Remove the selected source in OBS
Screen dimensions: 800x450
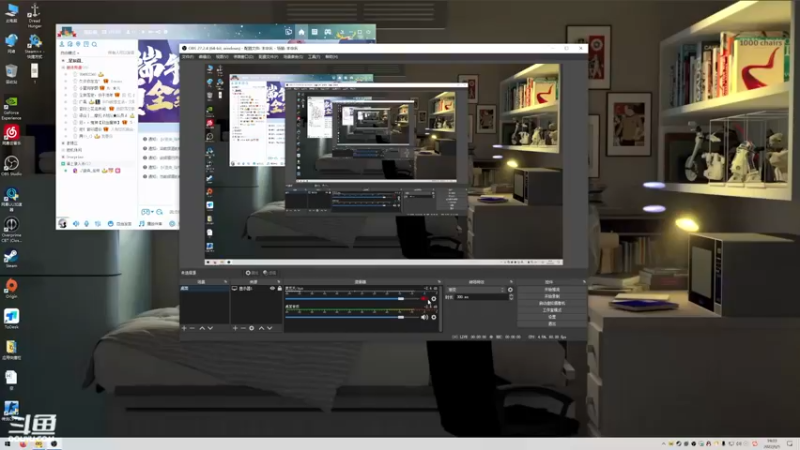click(x=243, y=328)
